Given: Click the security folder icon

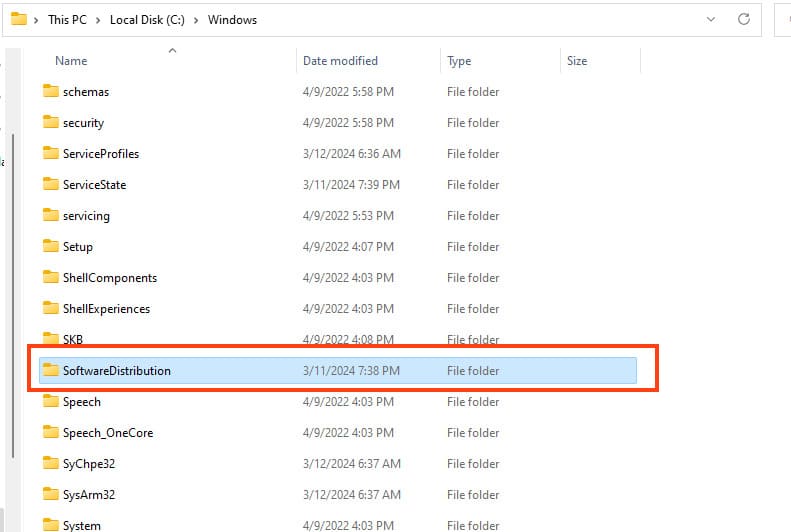Looking at the screenshot, I should tap(51, 122).
